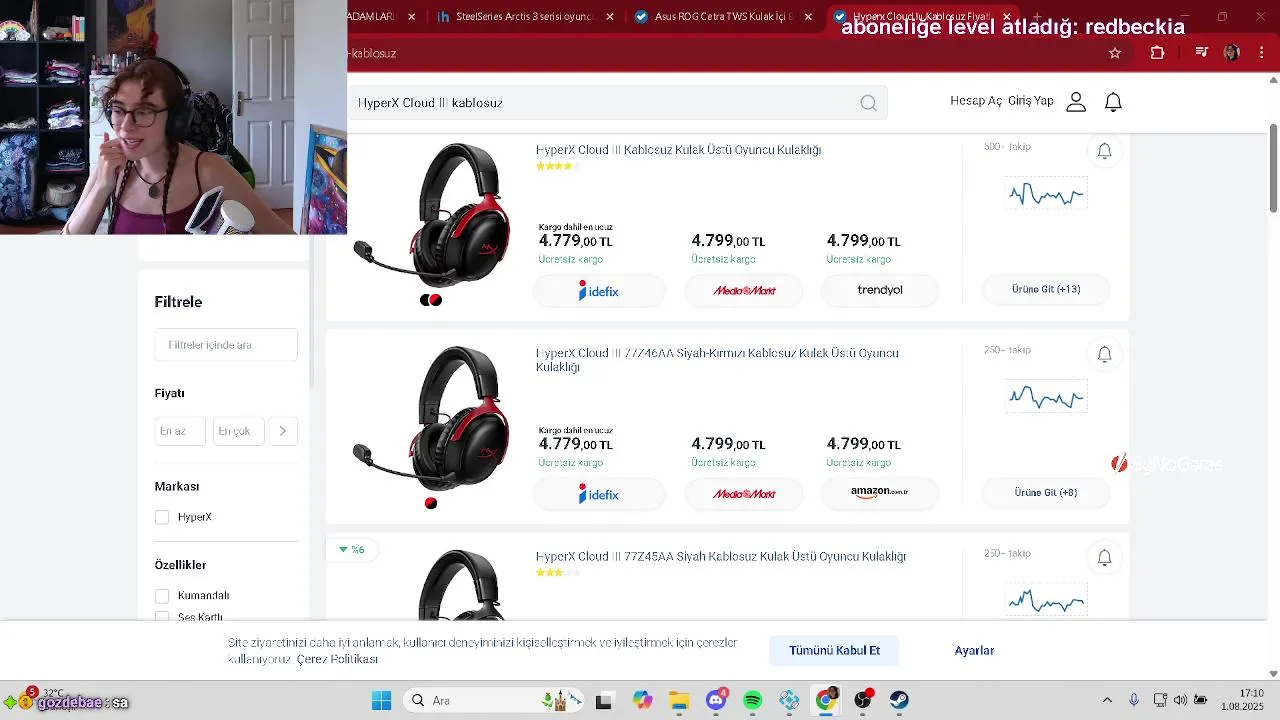Accept all cookies with Tümünü Kabul Et
The image size is (1280, 720).
[x=834, y=650]
